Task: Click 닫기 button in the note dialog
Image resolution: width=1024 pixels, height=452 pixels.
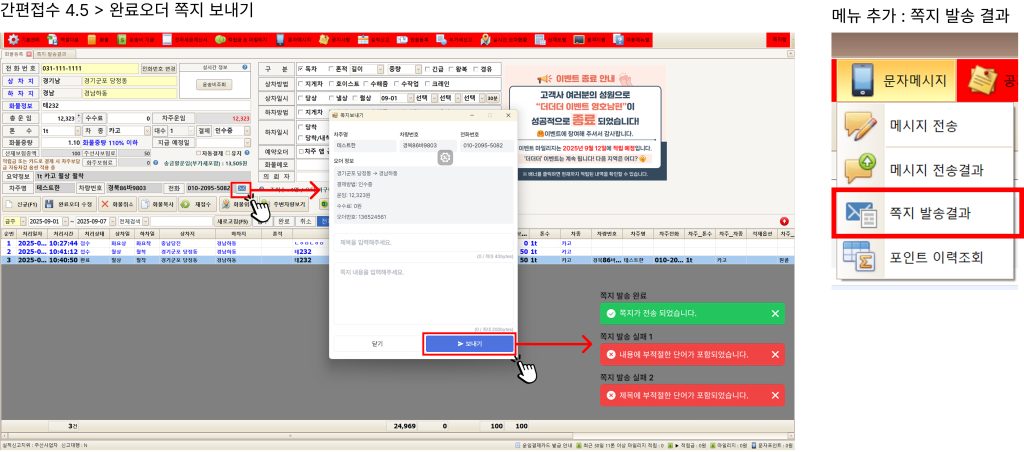Action: click(x=376, y=343)
